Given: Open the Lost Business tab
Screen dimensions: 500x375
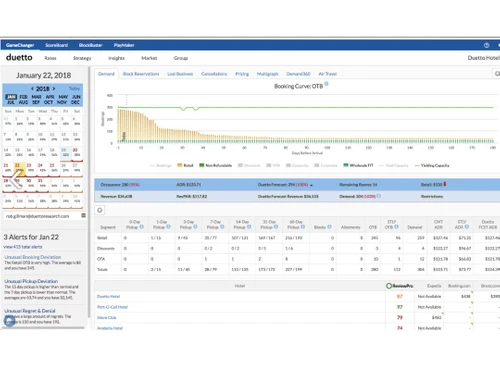Looking at the screenshot, I should pyautogui.click(x=180, y=74).
